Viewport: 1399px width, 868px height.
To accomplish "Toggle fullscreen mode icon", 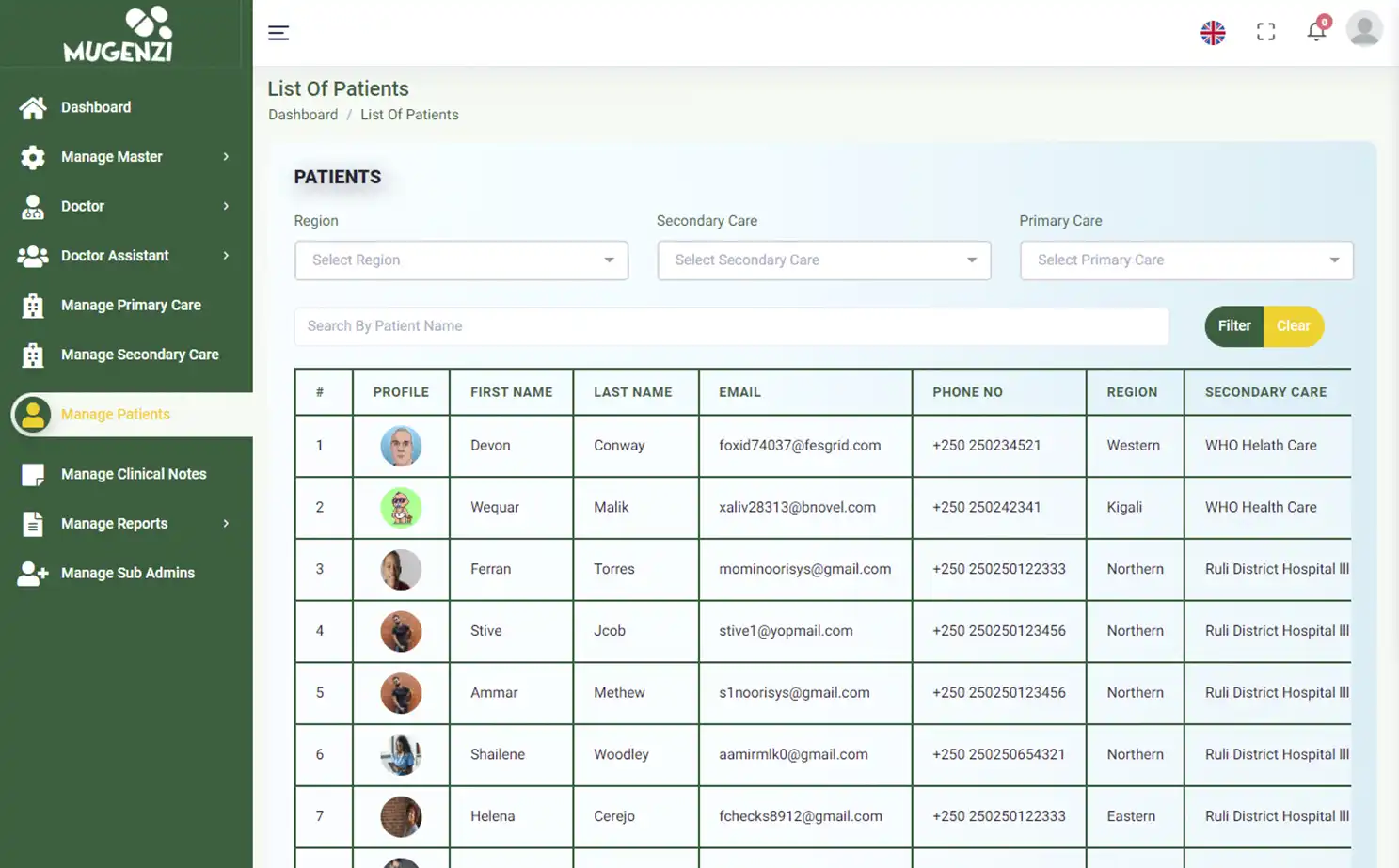I will coord(1265,32).
